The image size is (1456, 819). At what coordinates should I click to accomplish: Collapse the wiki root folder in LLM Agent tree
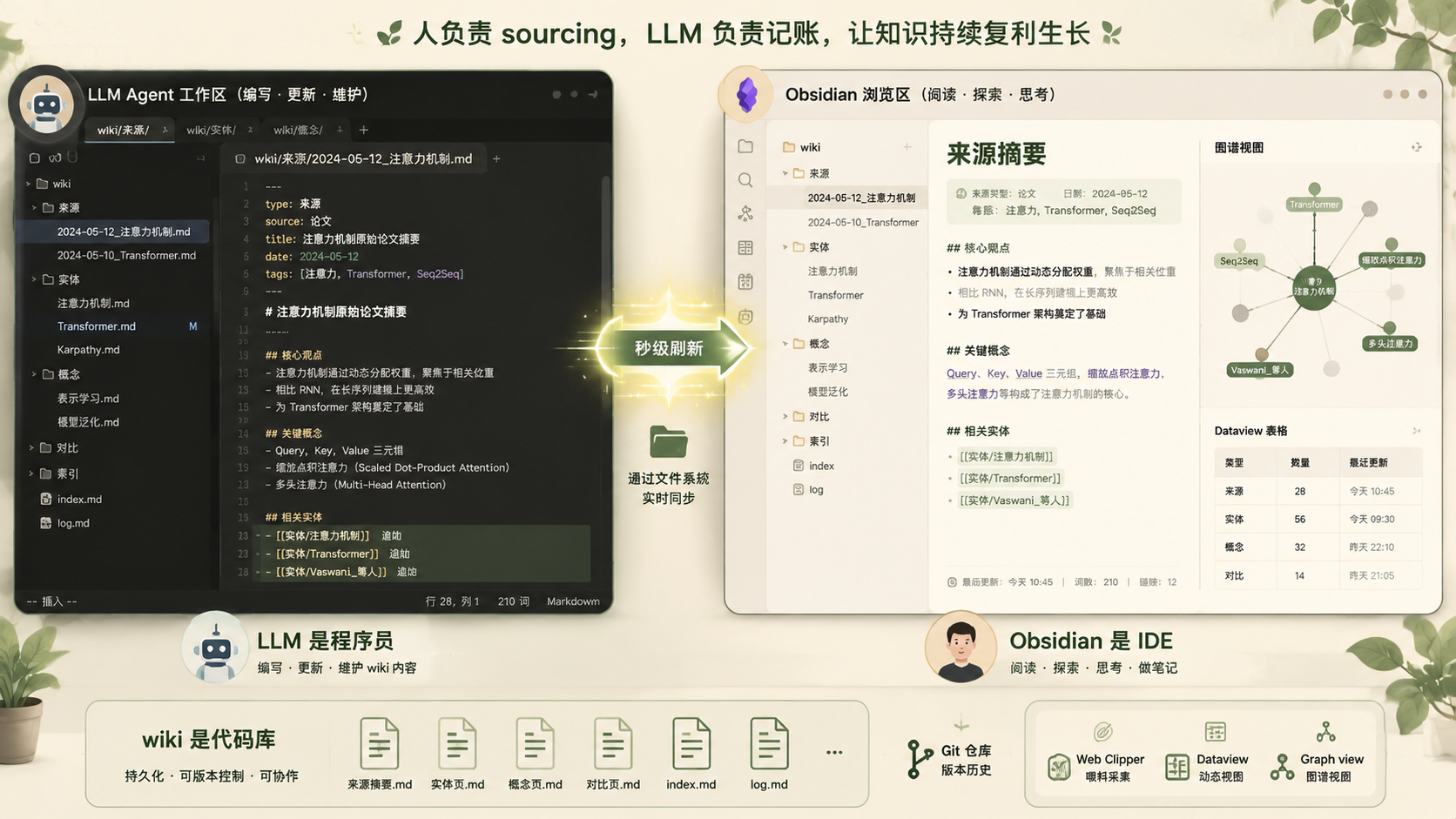[x=29, y=184]
